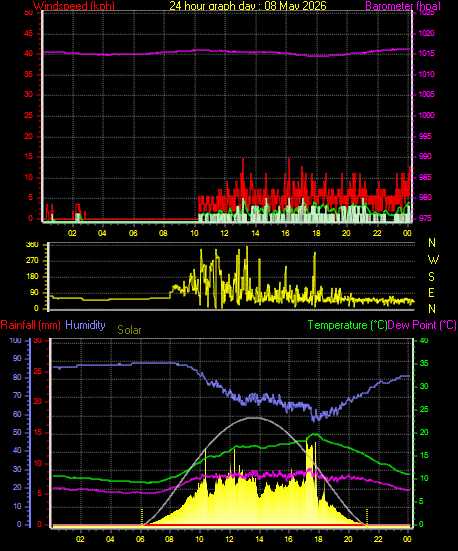Click humidity axis value 60

point(18,415)
